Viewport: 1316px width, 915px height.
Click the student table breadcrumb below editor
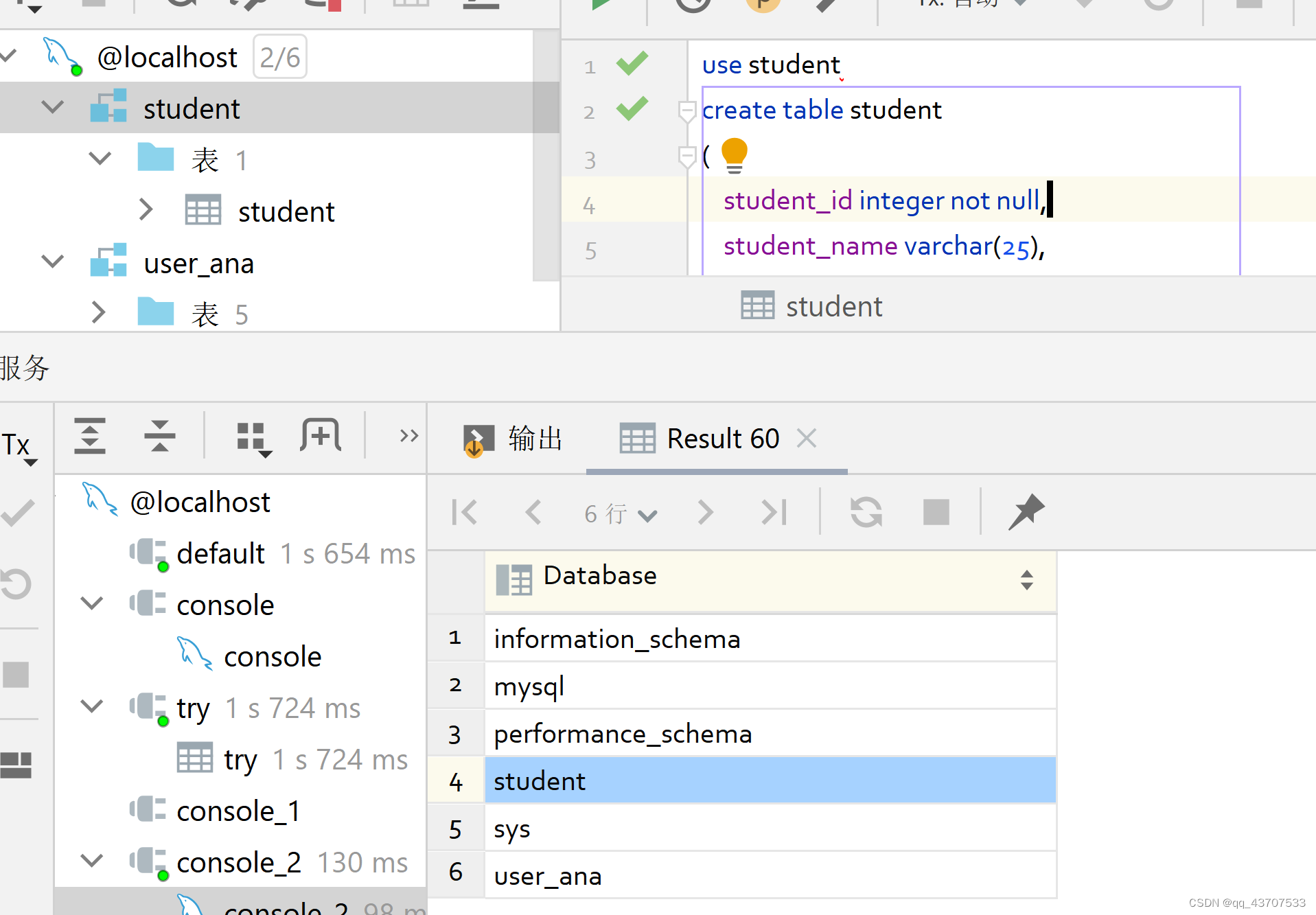(x=811, y=306)
